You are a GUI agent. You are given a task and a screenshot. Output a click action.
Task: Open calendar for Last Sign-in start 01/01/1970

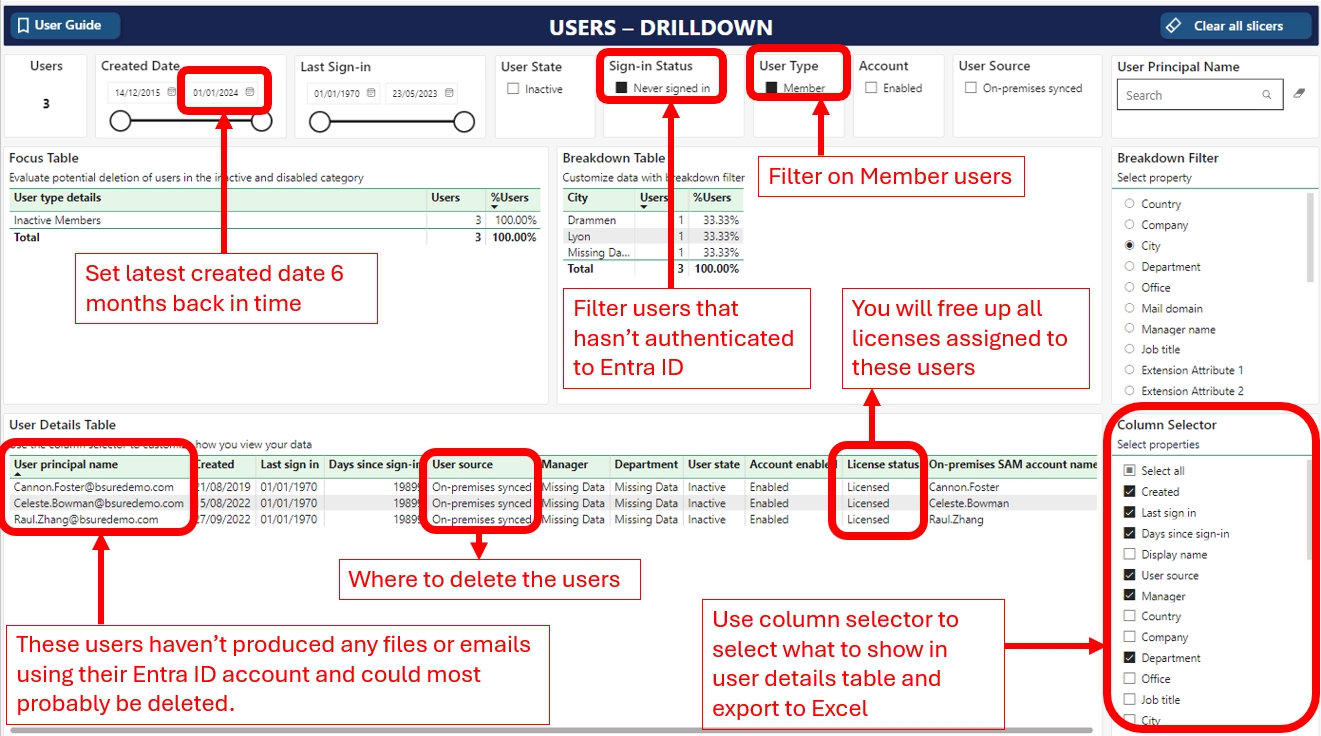pos(371,94)
